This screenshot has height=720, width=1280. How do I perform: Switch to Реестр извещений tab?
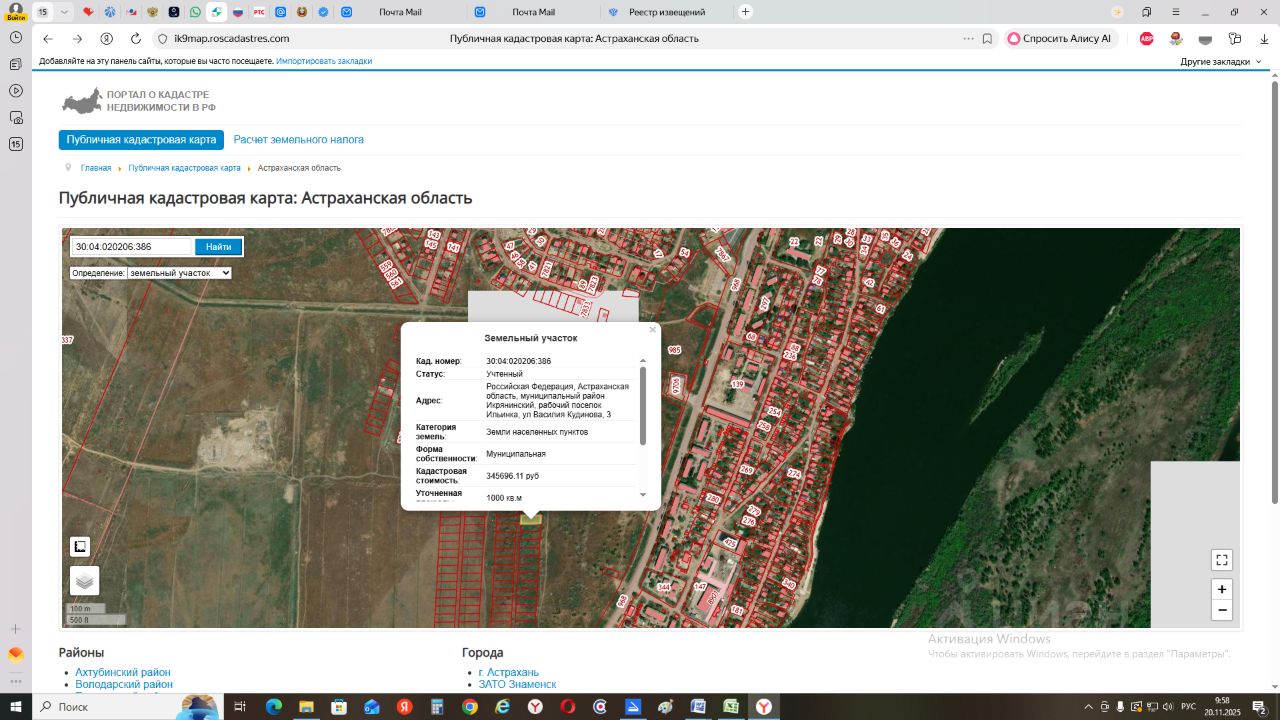[x=666, y=12]
